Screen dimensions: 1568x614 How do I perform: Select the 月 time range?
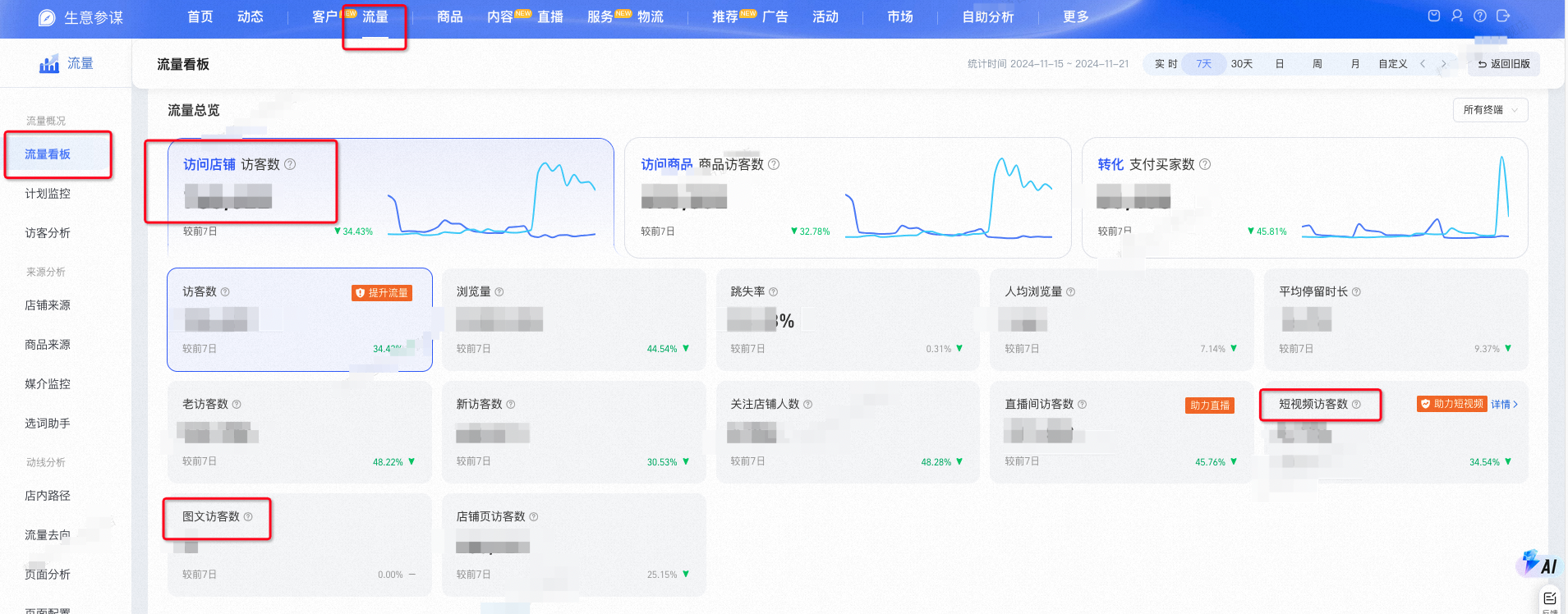point(1355,64)
